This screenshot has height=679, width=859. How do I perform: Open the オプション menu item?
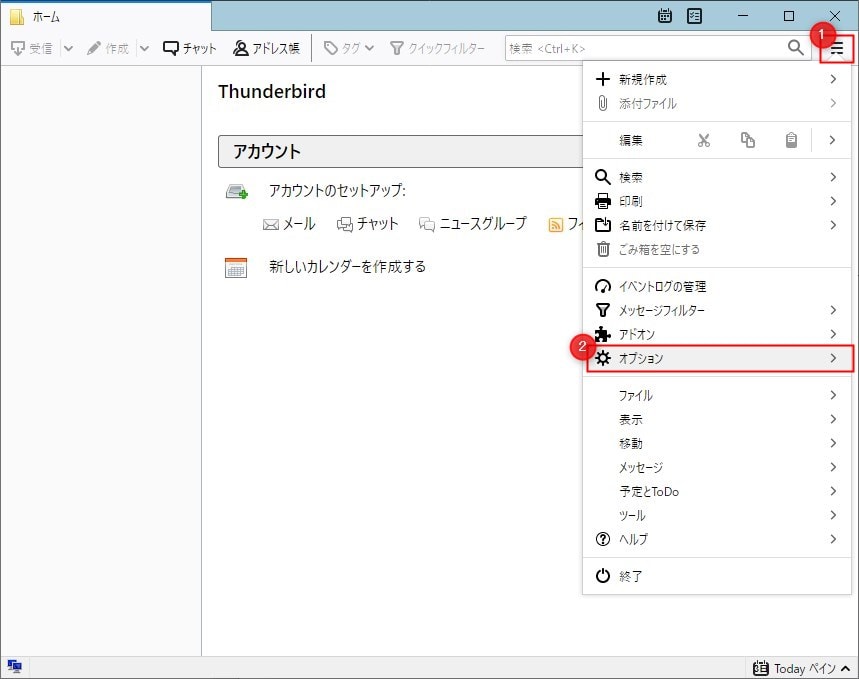(720, 359)
